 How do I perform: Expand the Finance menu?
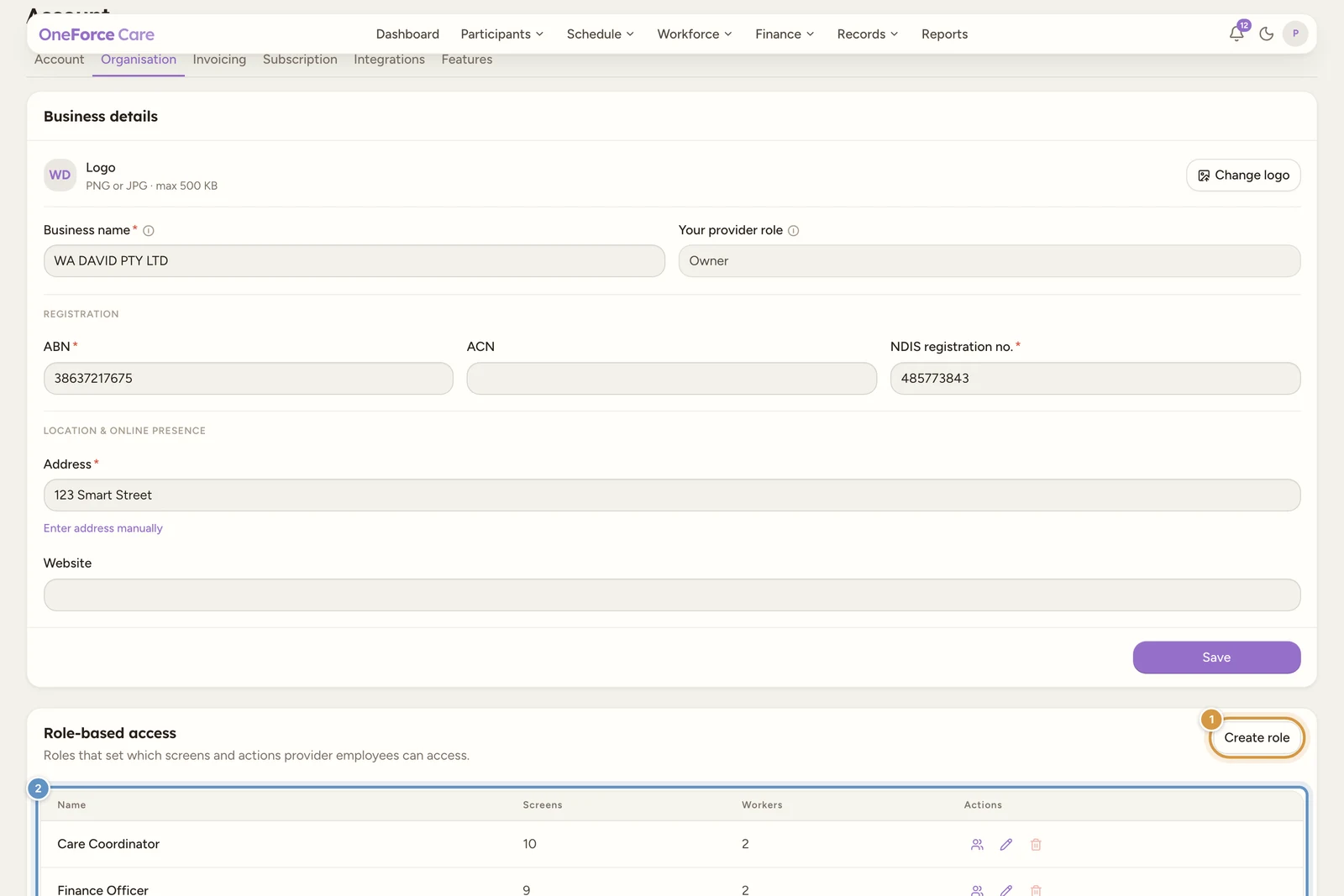[785, 34]
